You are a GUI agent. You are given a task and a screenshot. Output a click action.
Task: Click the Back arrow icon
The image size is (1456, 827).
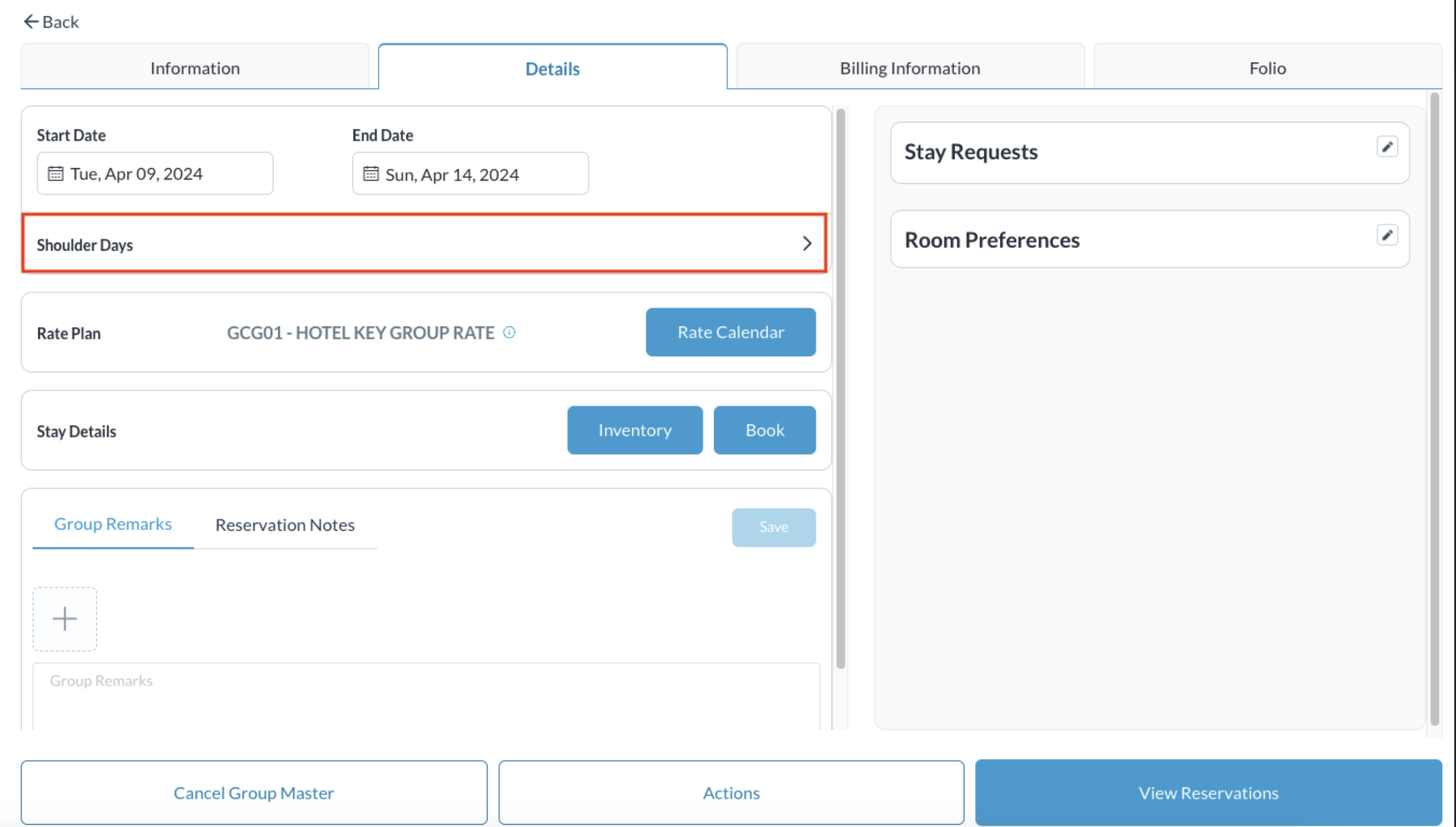pos(31,22)
